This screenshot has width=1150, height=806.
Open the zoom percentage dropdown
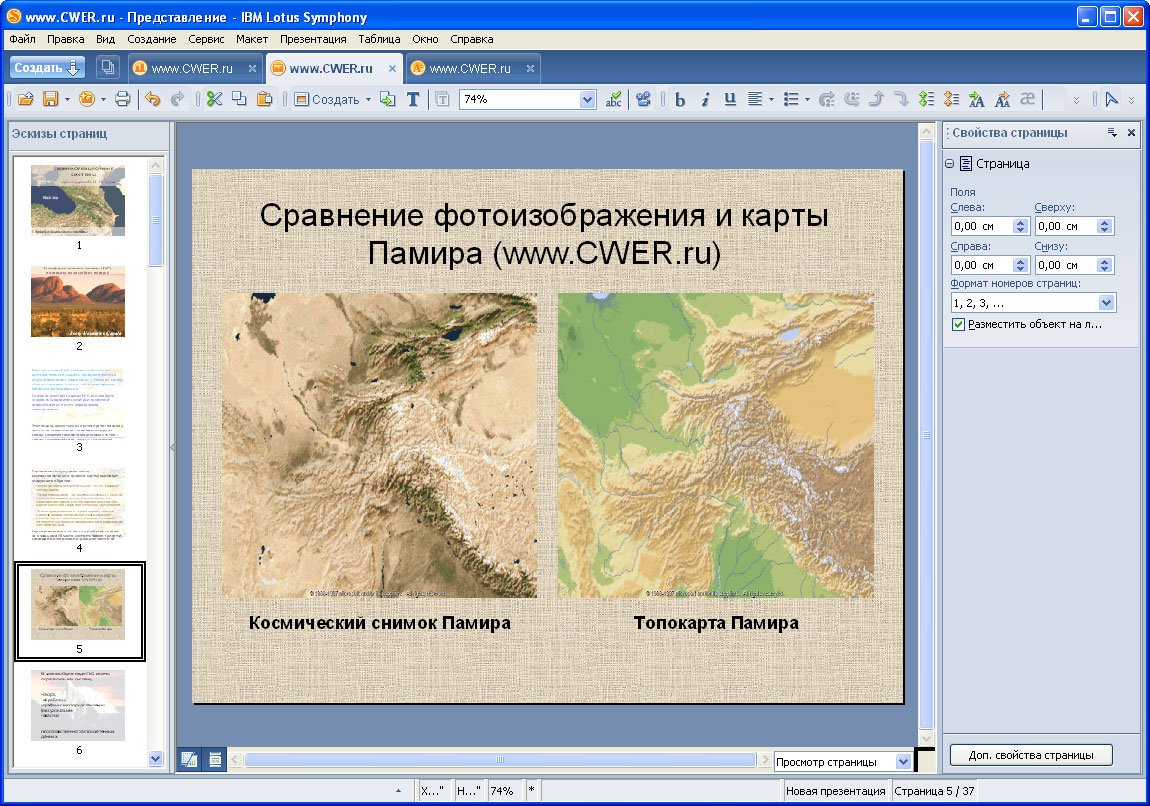pyautogui.click(x=587, y=99)
